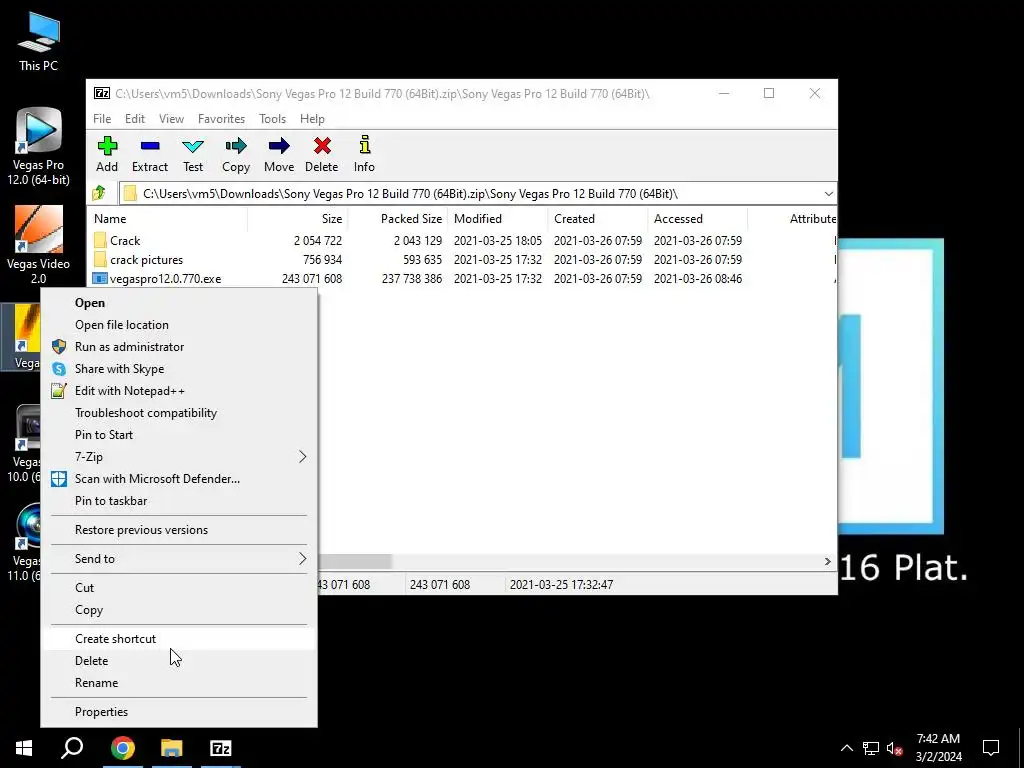This screenshot has height=768, width=1024.
Task: Open the Help menu
Action: click(312, 118)
